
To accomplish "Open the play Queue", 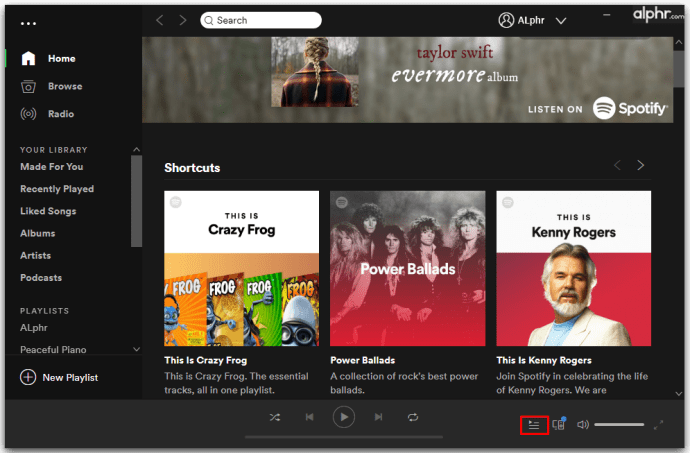I will point(534,425).
